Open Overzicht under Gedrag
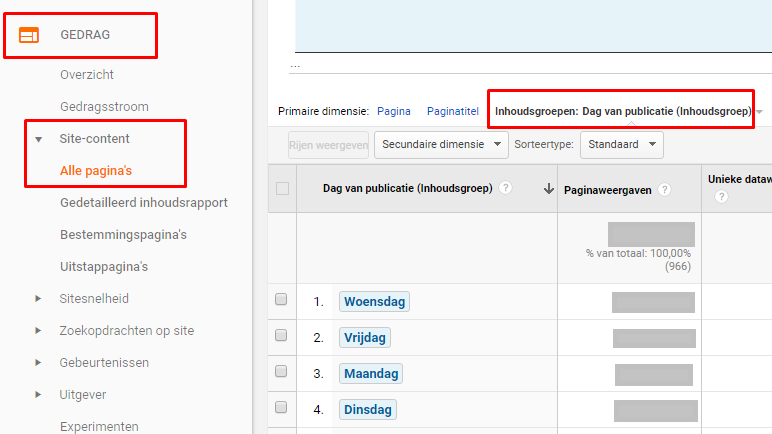772x434 pixels. click(87, 74)
